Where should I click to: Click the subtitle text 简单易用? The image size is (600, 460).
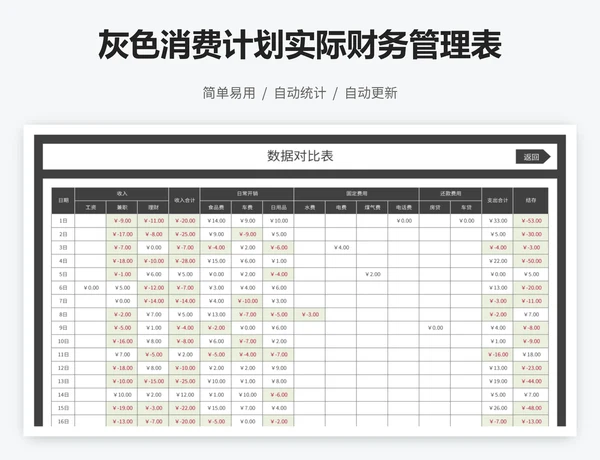[x=229, y=93]
